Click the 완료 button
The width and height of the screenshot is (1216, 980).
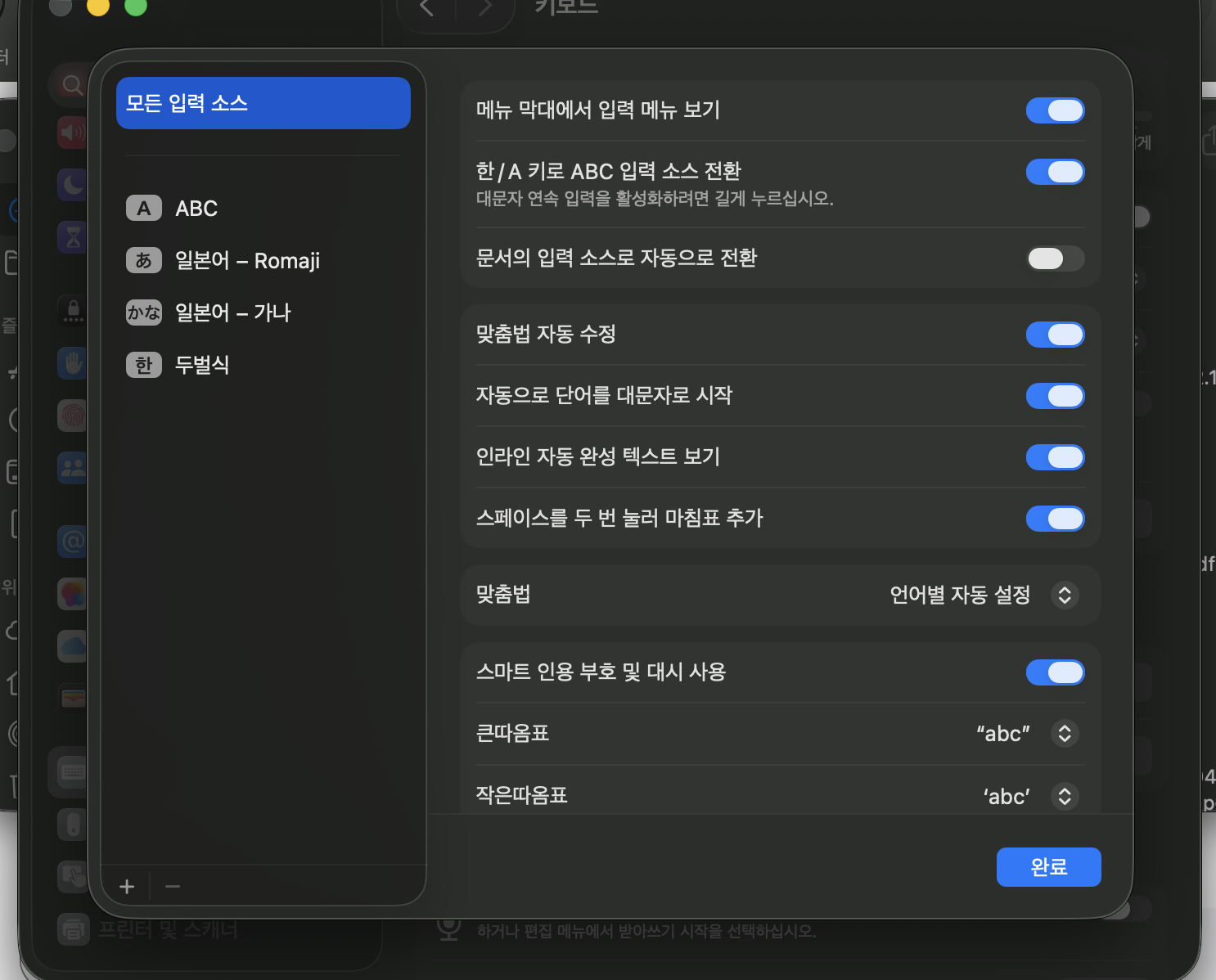point(1048,867)
